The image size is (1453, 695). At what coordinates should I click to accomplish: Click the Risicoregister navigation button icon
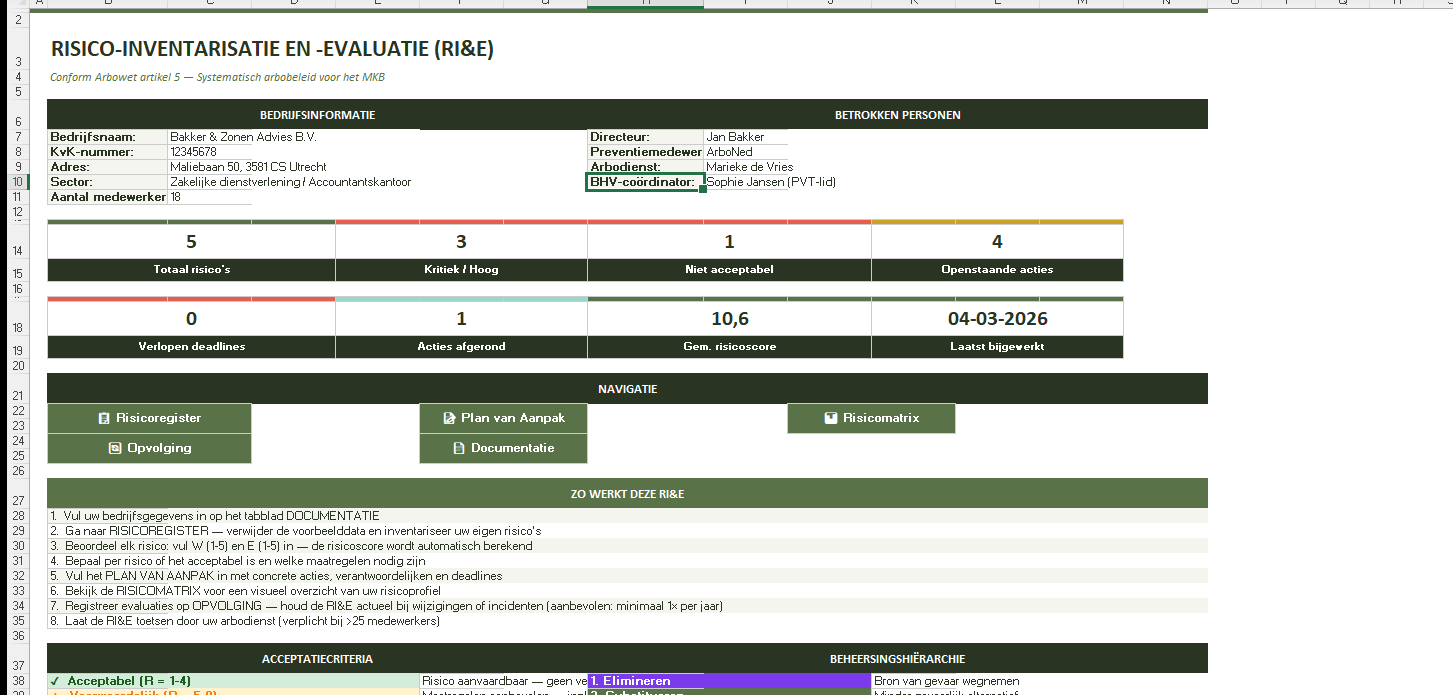coord(104,418)
